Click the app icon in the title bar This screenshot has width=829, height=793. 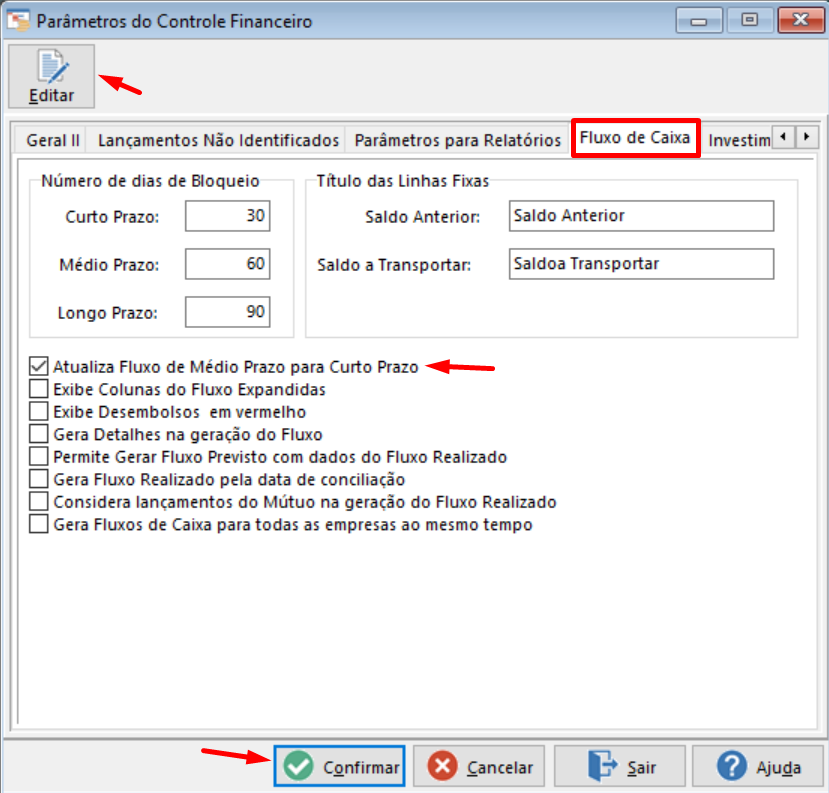(x=18, y=21)
